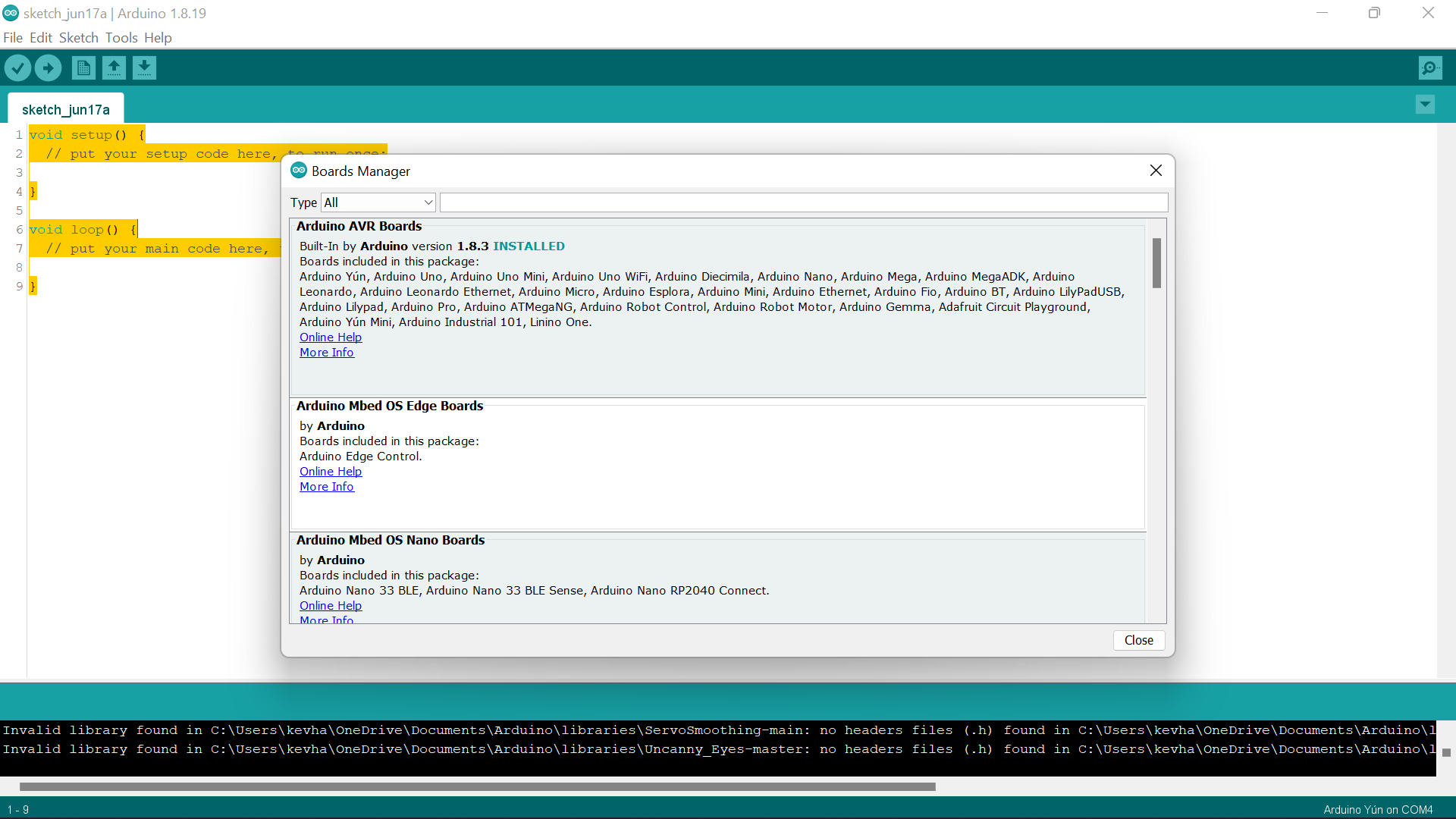
Task: Click the Upload arrow icon
Action: 48,68
